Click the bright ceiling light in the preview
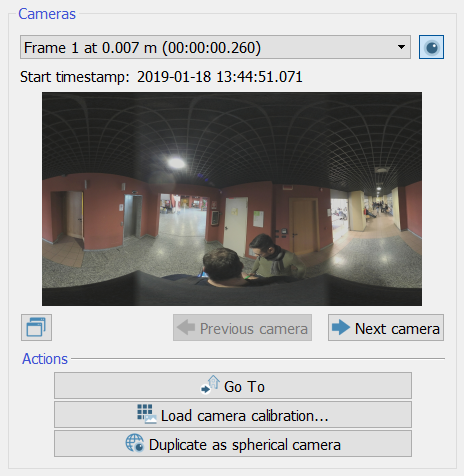This screenshot has height=476, width=464. pos(176,163)
